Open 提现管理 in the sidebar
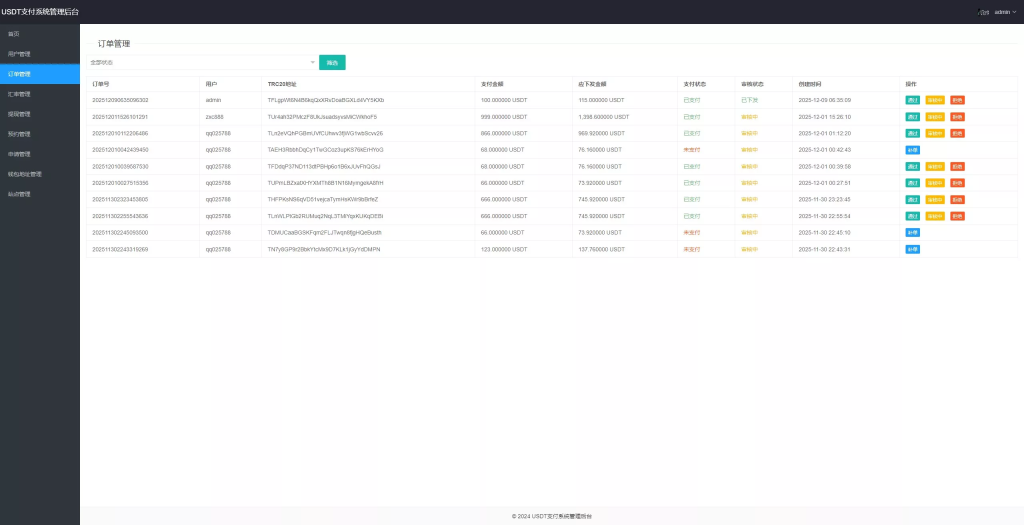Viewport: 1024px width, 525px height. pos(19,114)
